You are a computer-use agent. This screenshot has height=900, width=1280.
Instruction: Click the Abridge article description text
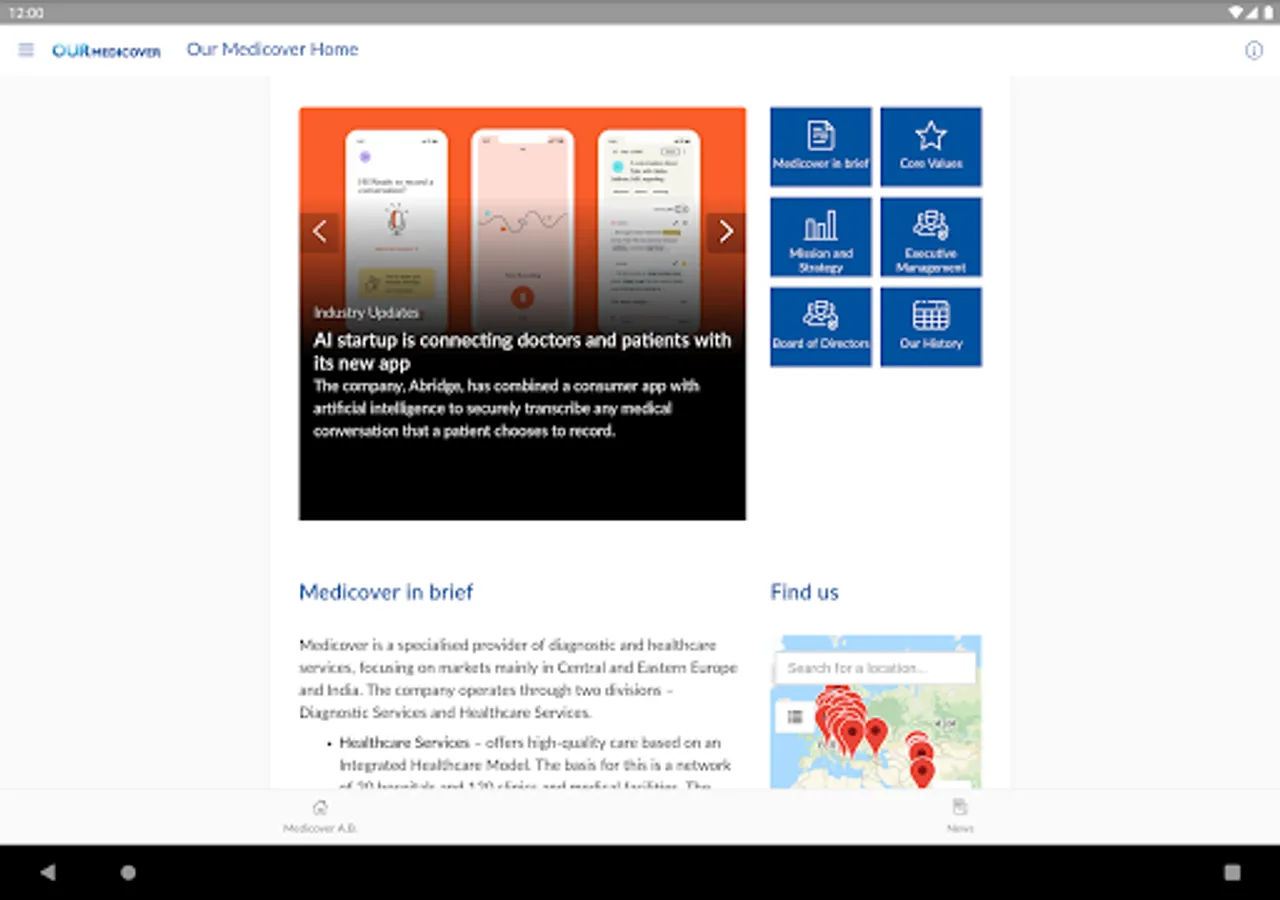[507, 408]
